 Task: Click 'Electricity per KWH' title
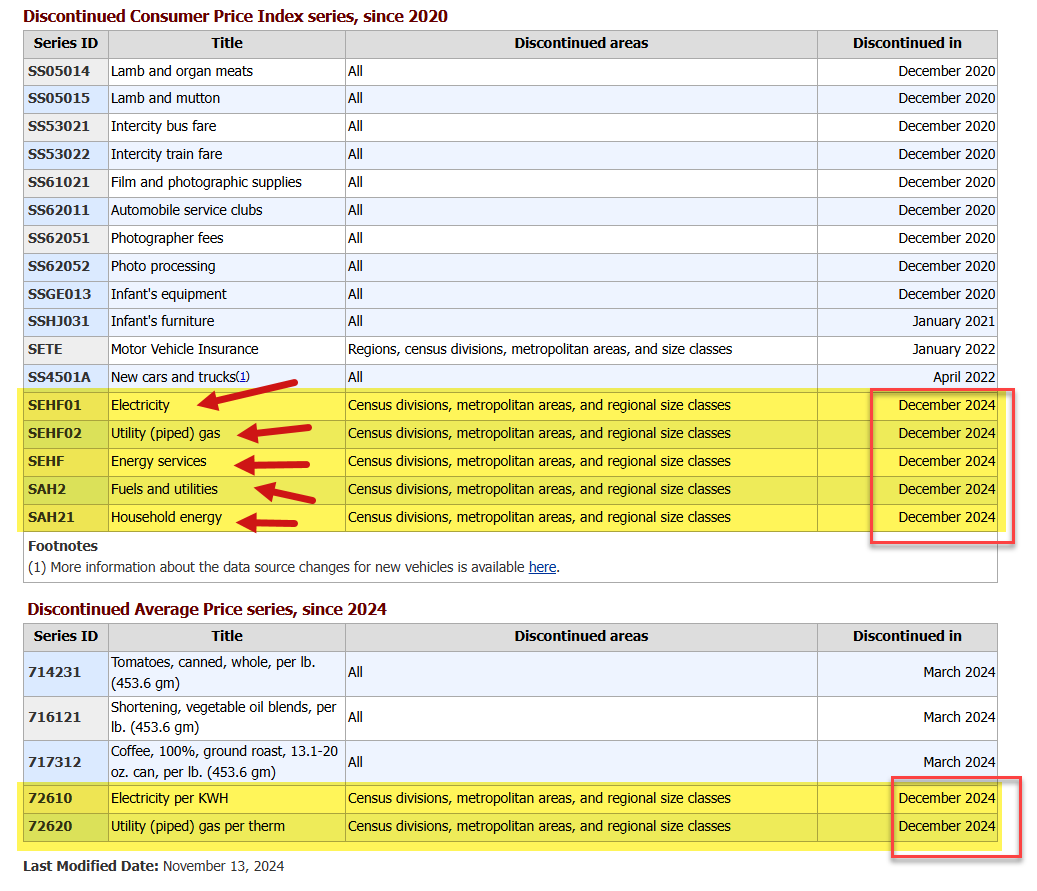click(x=169, y=798)
